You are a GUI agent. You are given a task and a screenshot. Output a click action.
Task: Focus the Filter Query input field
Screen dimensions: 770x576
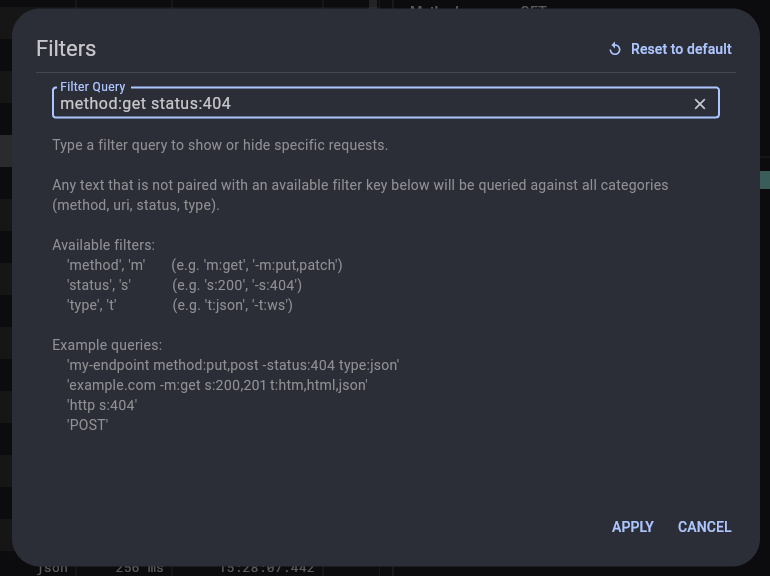(x=370, y=104)
